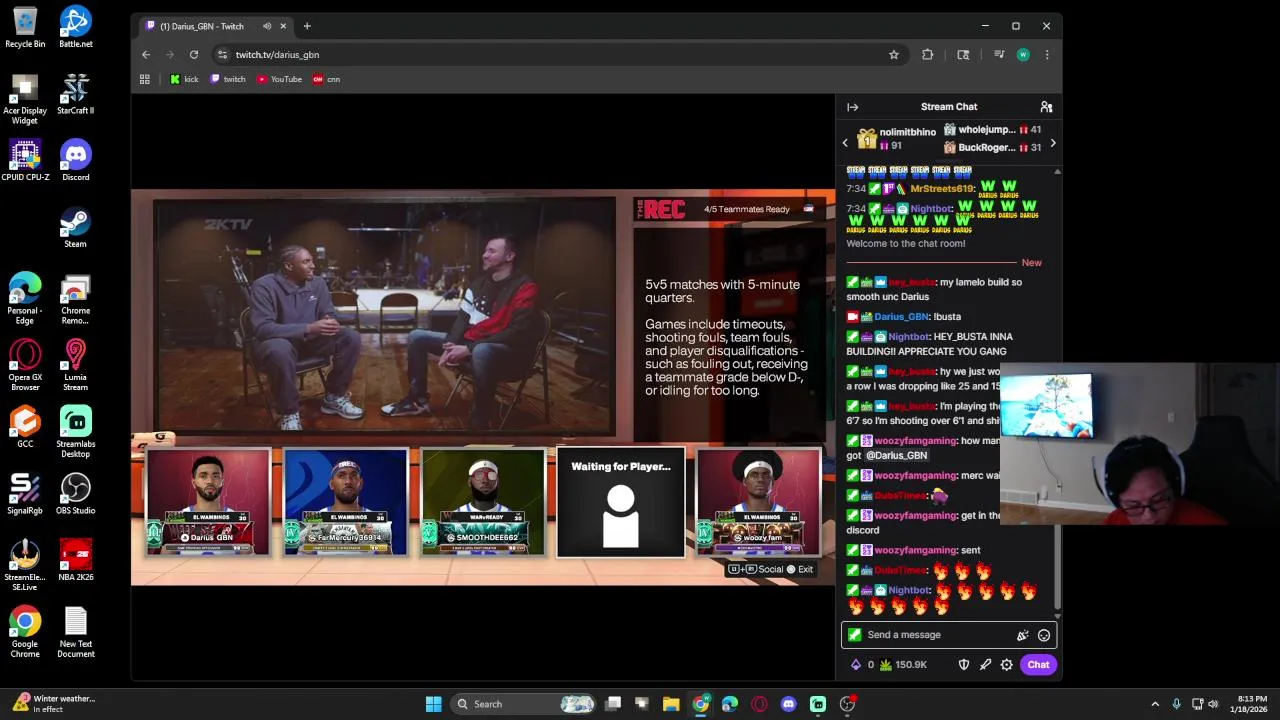
Task: Open the cnn bookmark
Action: pos(326,79)
